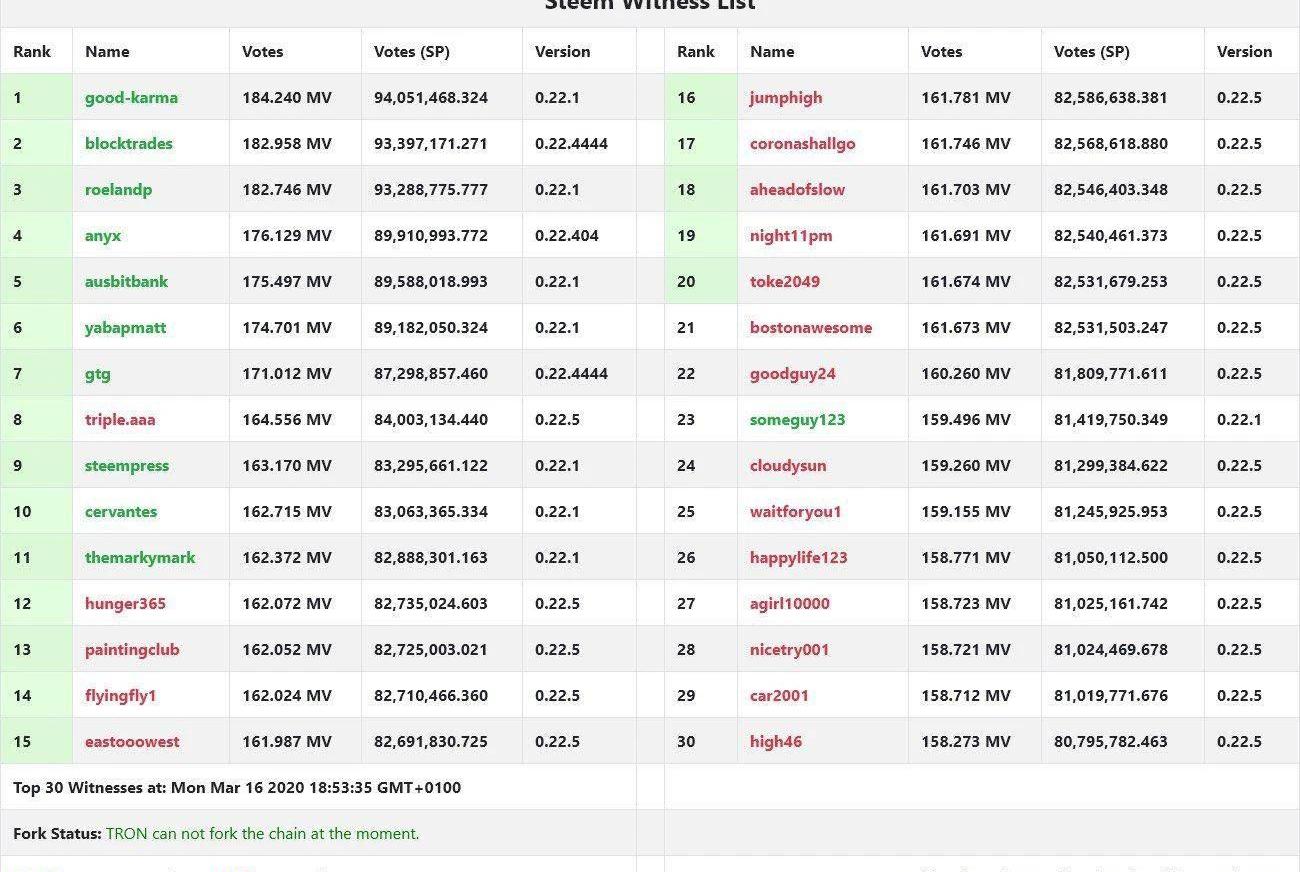Click rank 20 cell
Screen dimensions: 1300x872
click(x=701, y=282)
